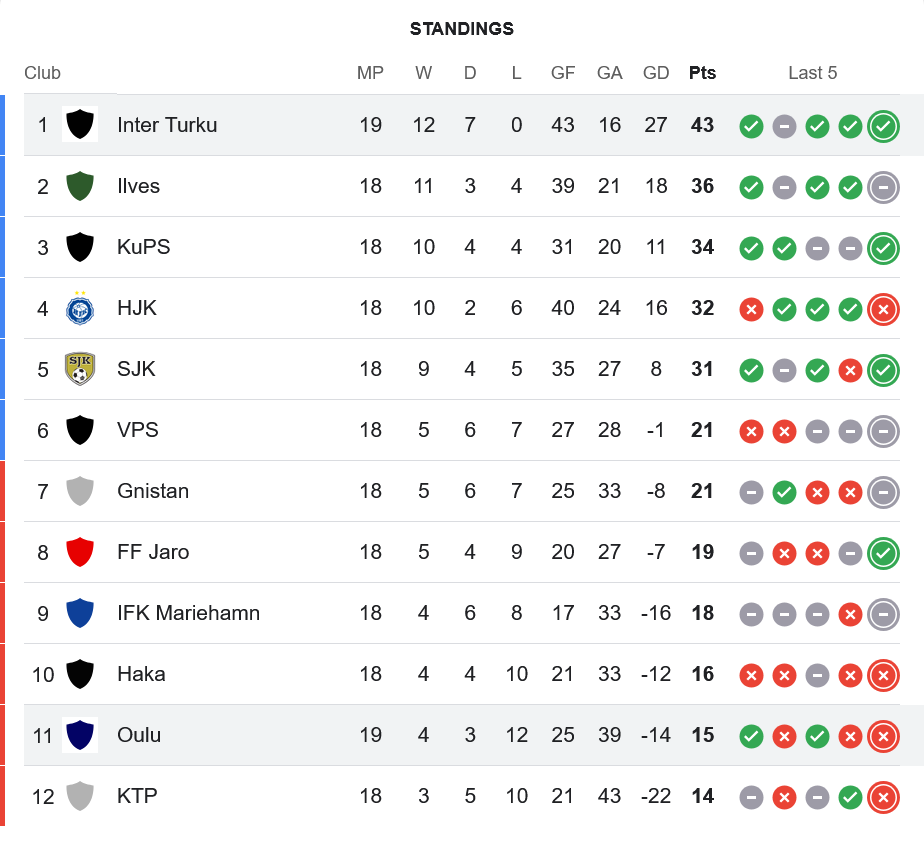Click Oulu navy shield logo
The height and width of the screenshot is (843, 924).
[x=80, y=735]
